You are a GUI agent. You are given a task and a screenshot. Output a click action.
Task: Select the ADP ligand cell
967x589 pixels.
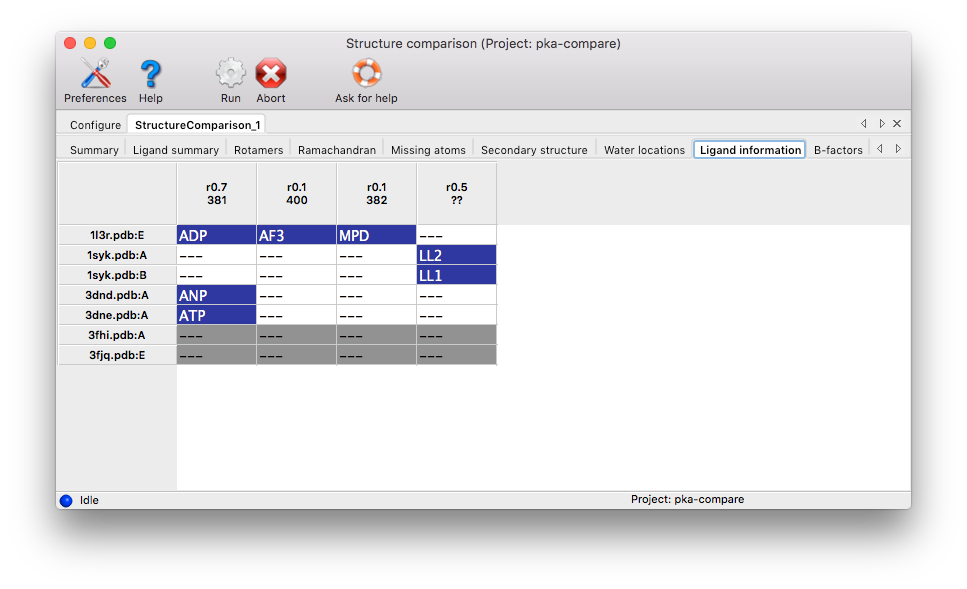216,235
